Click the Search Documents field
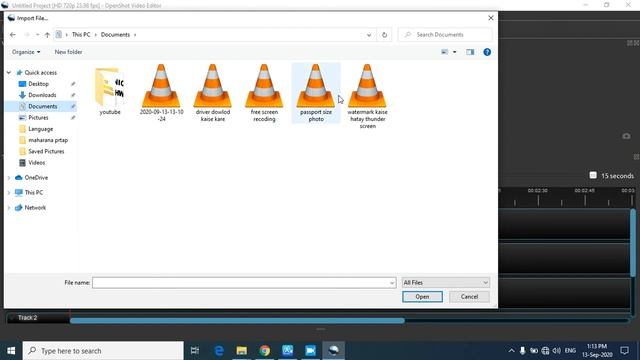This screenshot has width=640, height=360. (x=445, y=35)
